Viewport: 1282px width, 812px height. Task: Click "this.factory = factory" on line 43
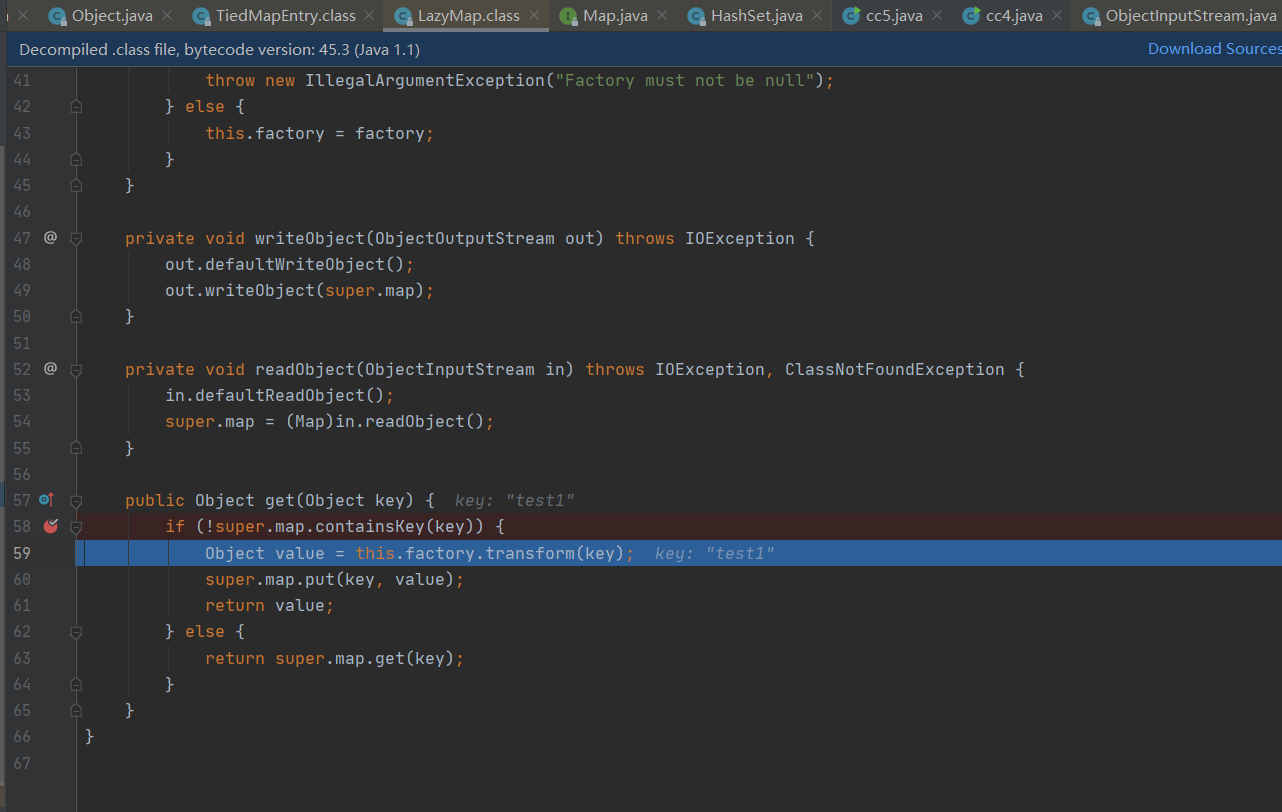coord(315,133)
